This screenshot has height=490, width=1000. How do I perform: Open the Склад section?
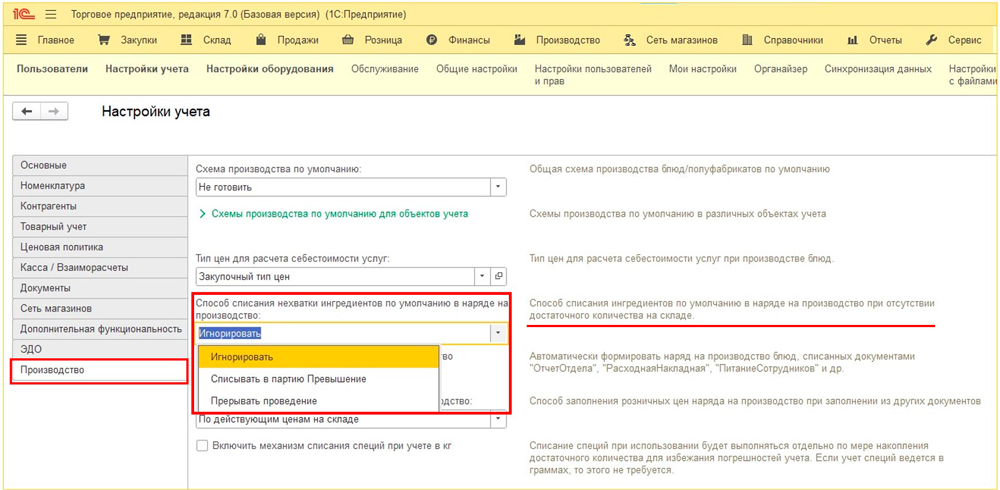205,40
